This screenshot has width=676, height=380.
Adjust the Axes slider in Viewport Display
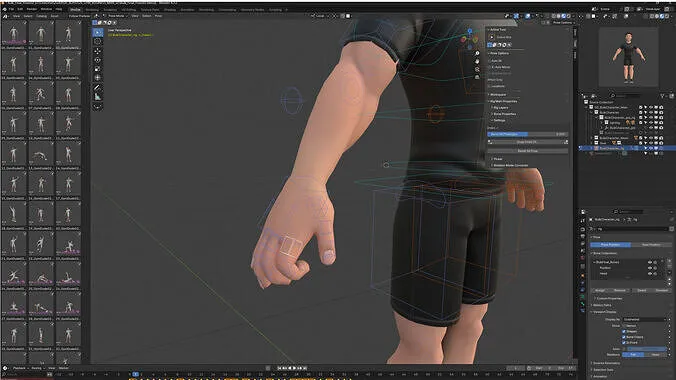646,349
